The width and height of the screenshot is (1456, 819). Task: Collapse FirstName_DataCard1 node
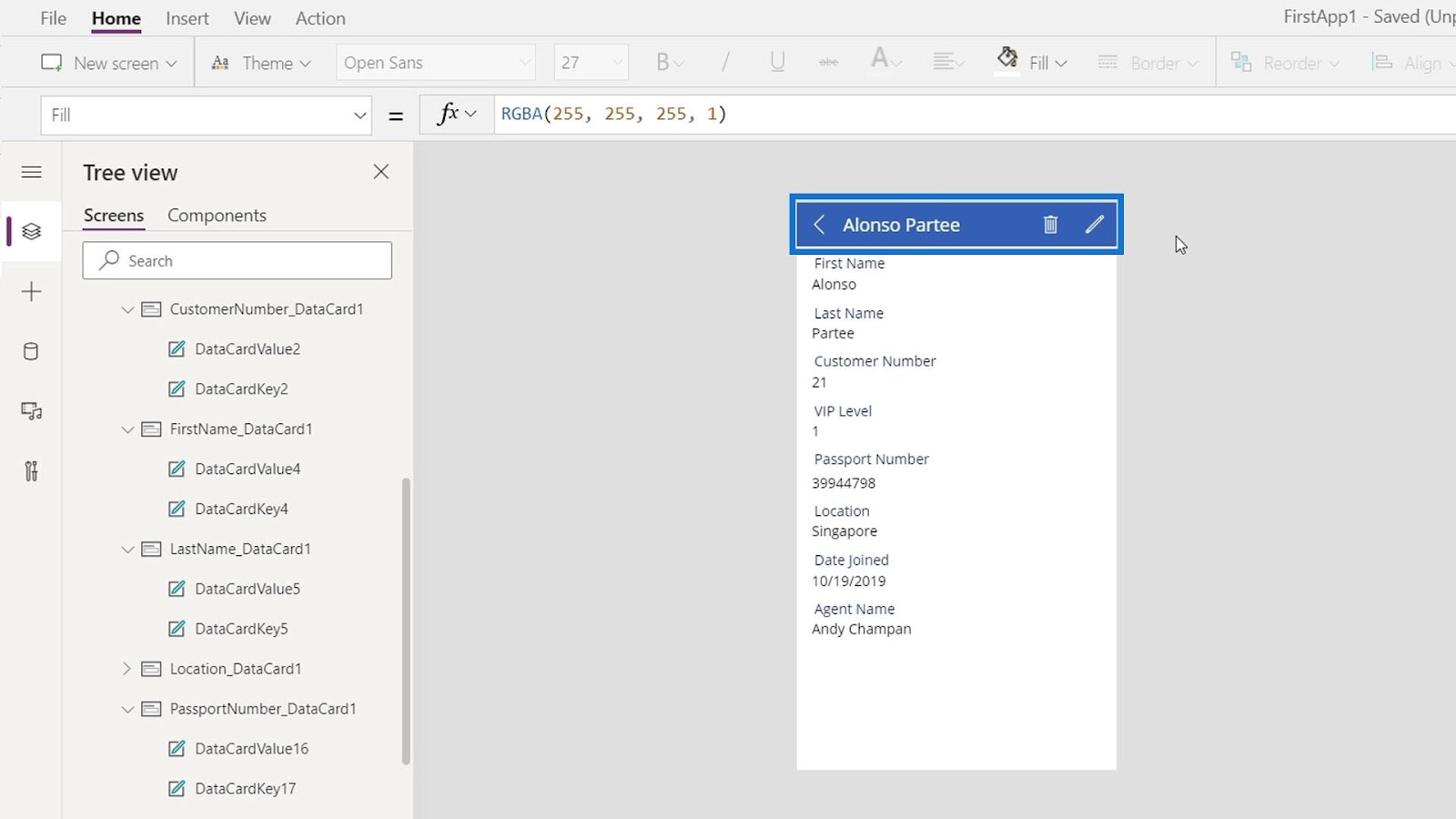127,430
